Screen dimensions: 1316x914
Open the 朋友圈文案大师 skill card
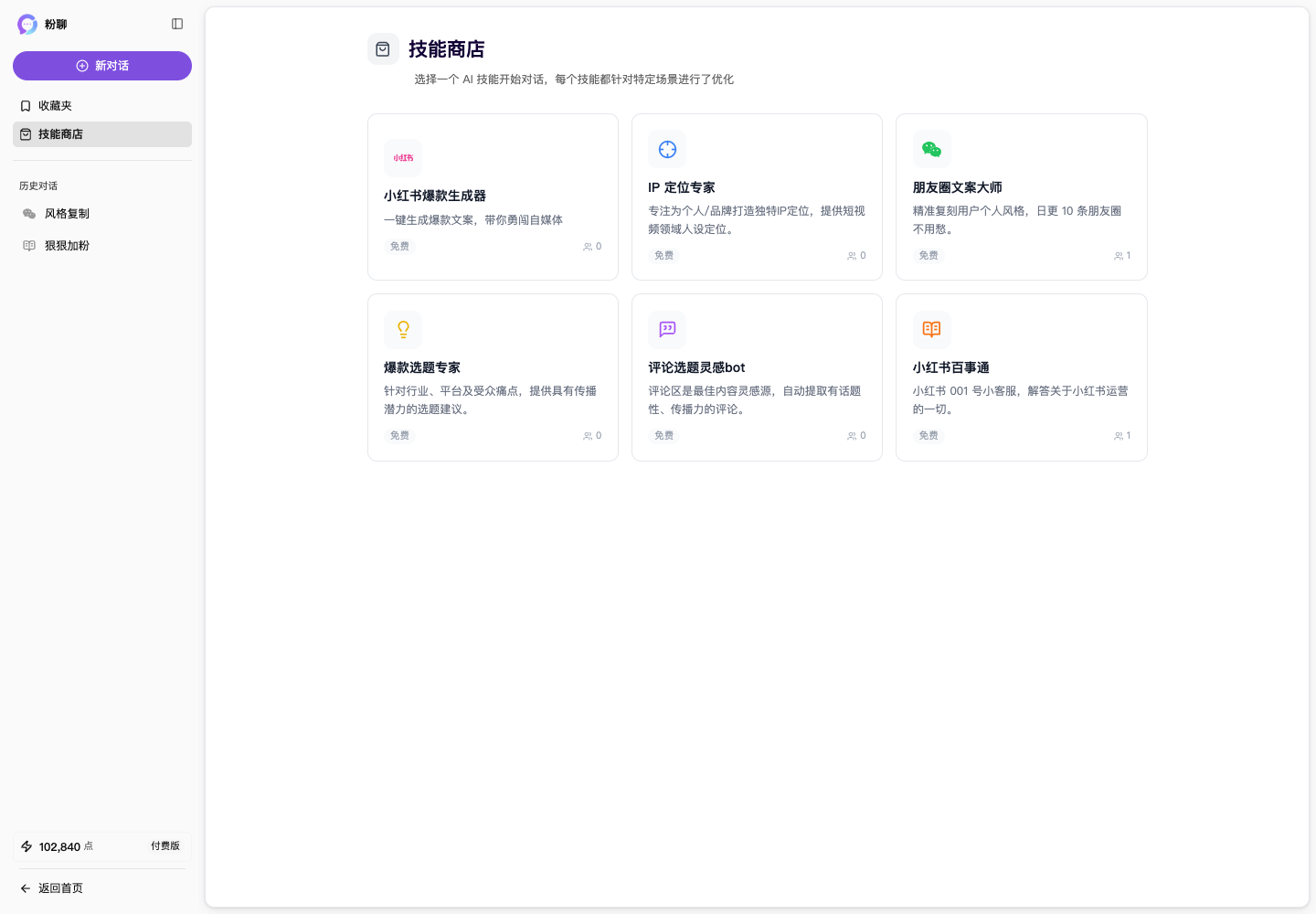(x=1021, y=197)
